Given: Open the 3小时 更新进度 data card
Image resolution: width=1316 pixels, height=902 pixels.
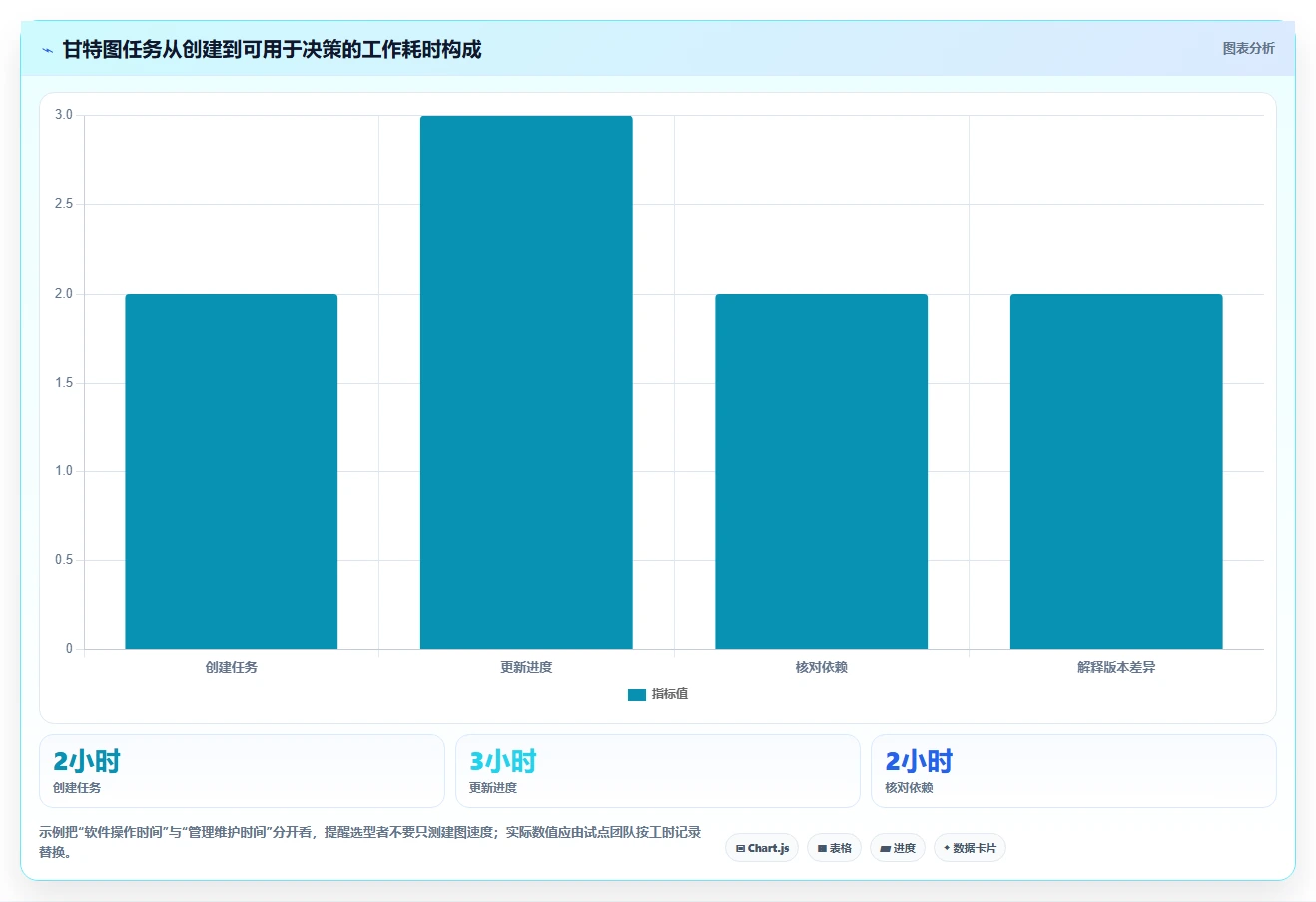Looking at the screenshot, I should pyautogui.click(x=658, y=771).
